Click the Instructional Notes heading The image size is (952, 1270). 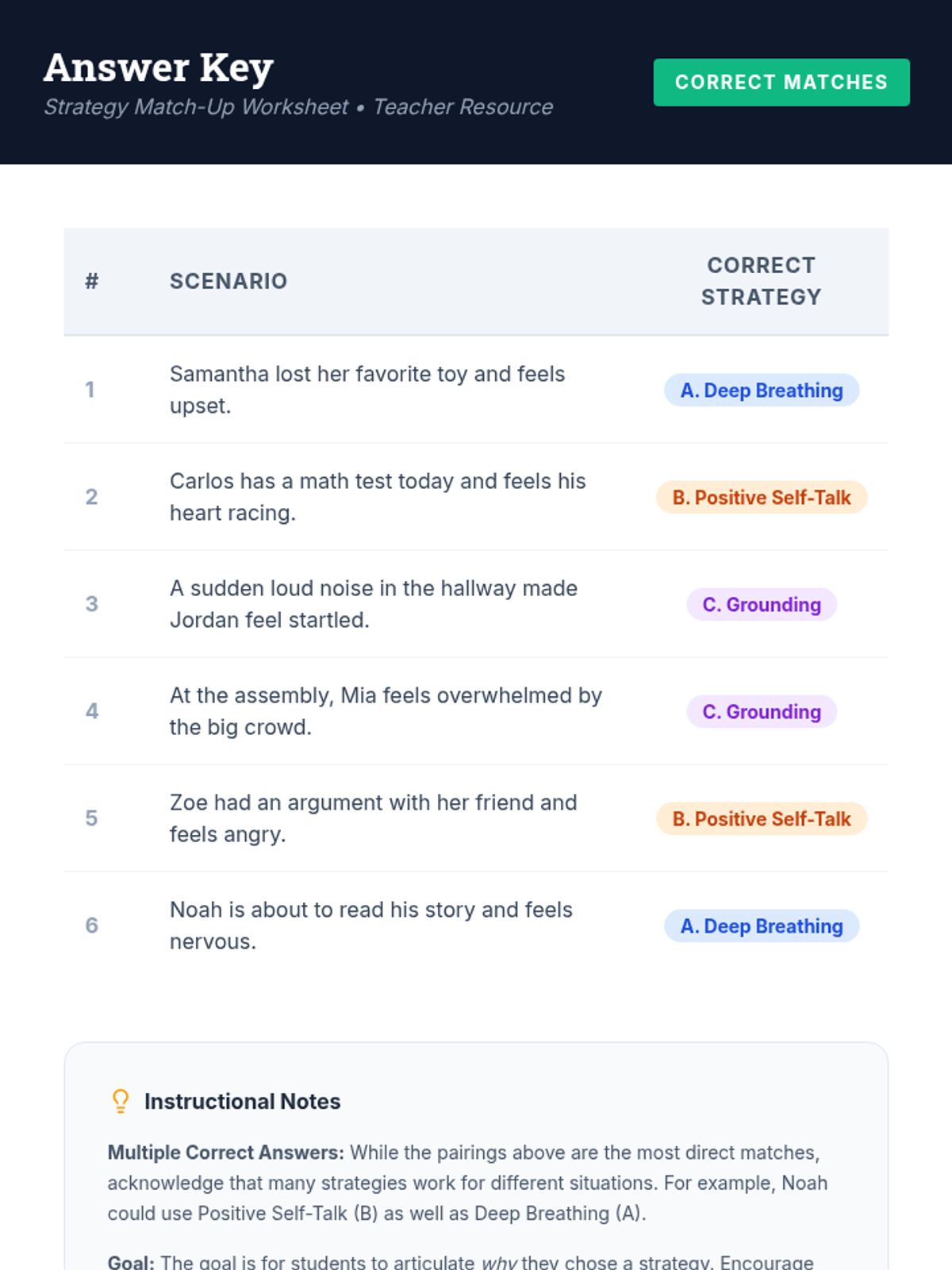(x=242, y=1102)
